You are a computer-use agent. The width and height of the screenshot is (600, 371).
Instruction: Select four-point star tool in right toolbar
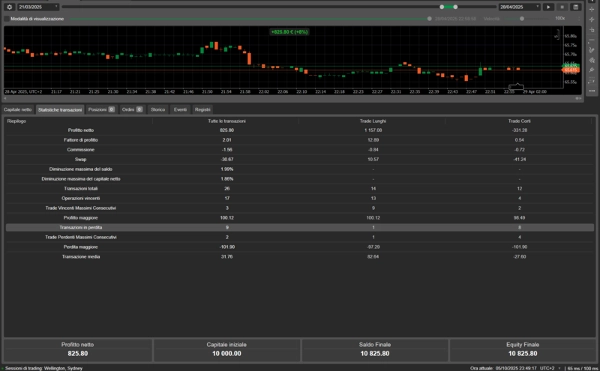592,20
